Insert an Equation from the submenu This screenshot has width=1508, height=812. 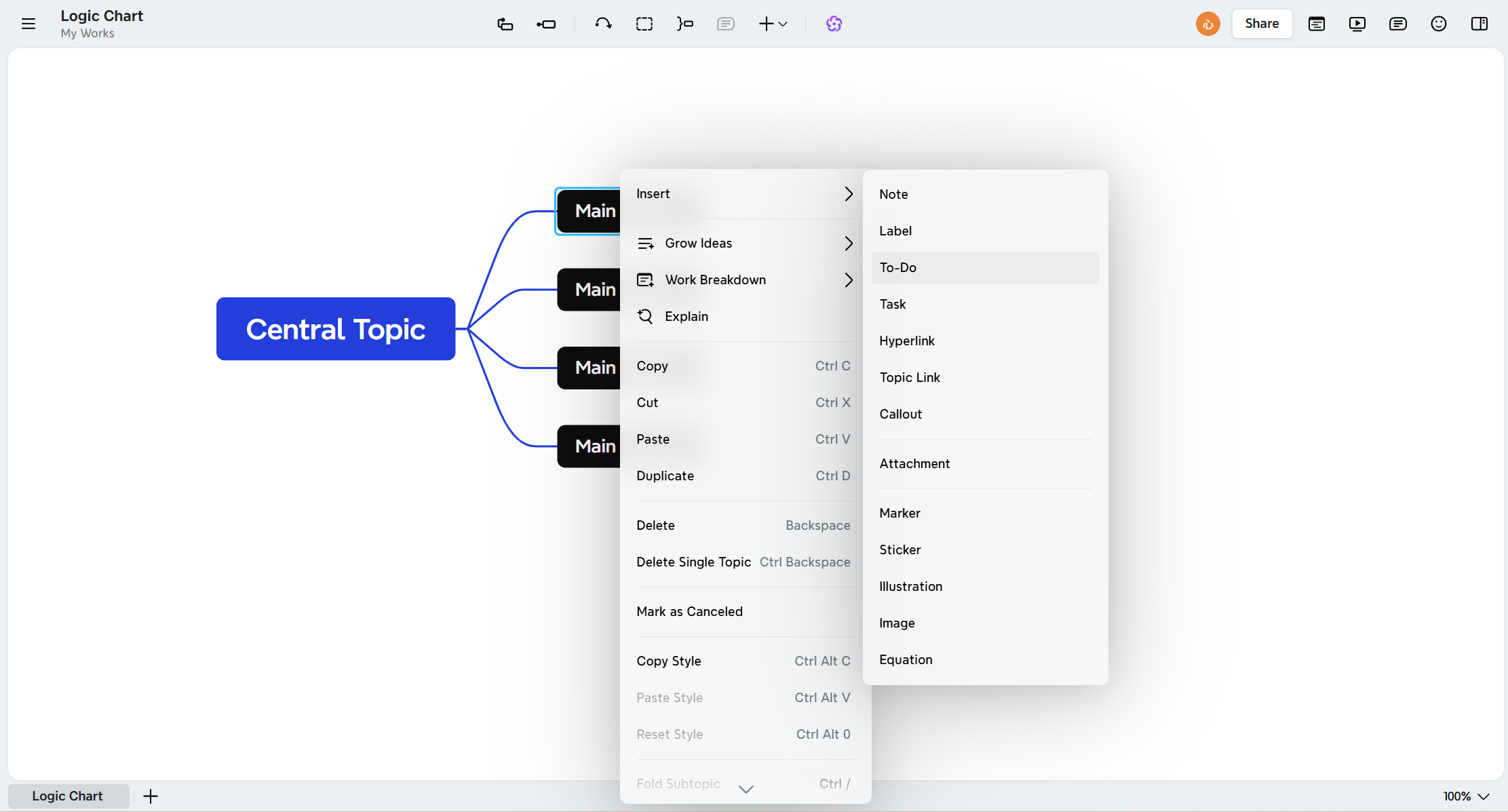985,660
